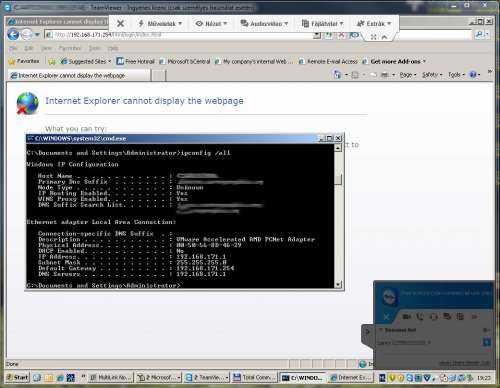Open the File menu in Internet Explorer
The height and width of the screenshot is (388, 500).
(x=13, y=48)
